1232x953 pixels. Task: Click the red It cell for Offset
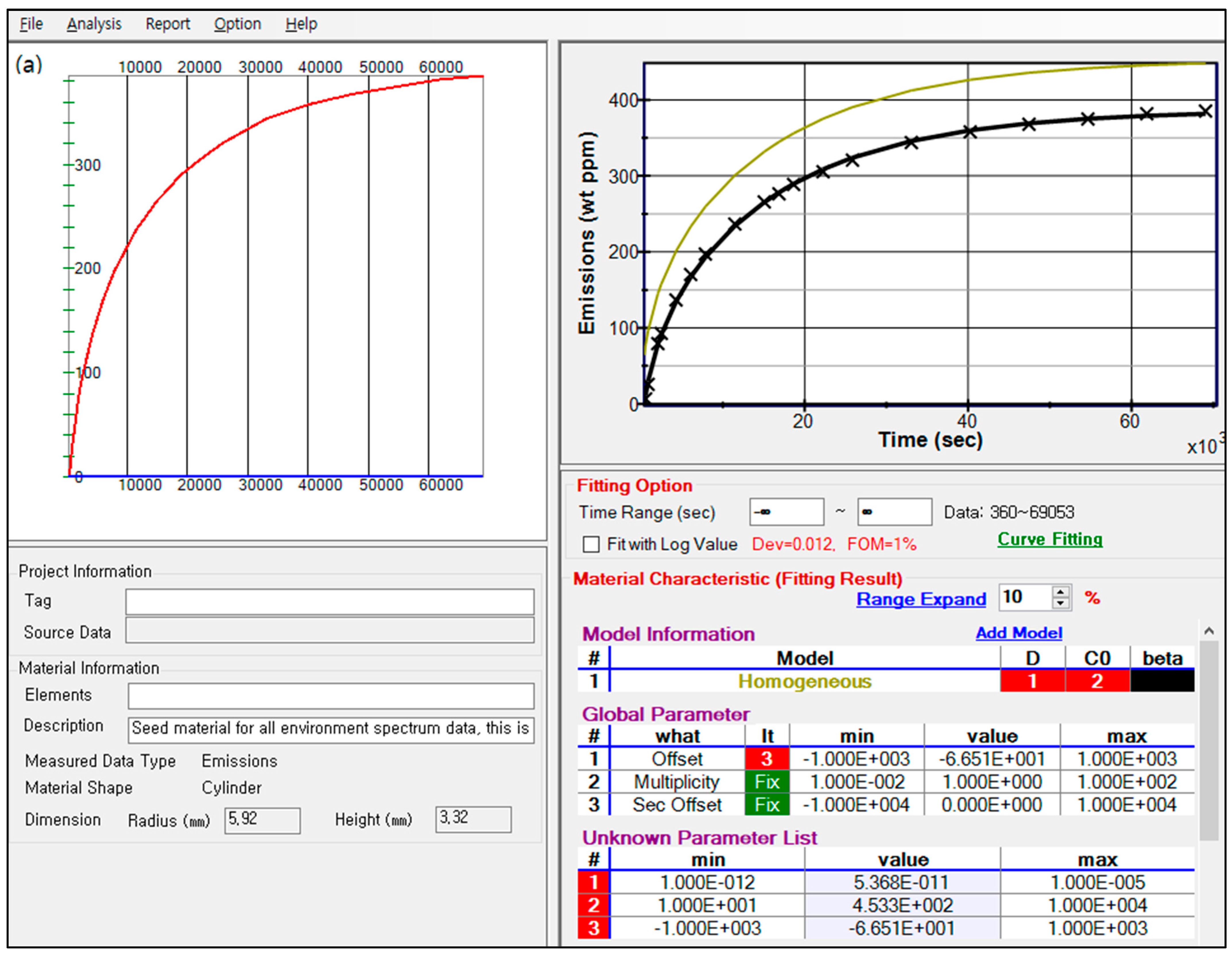coord(767,759)
